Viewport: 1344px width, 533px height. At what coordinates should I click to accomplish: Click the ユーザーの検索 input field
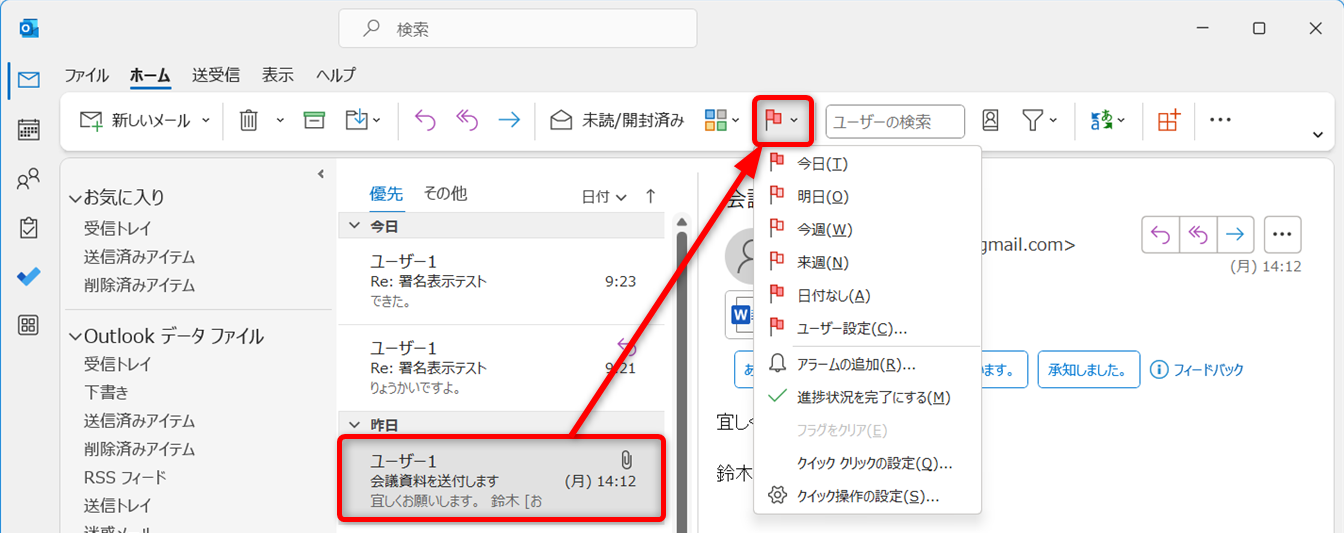(894, 121)
